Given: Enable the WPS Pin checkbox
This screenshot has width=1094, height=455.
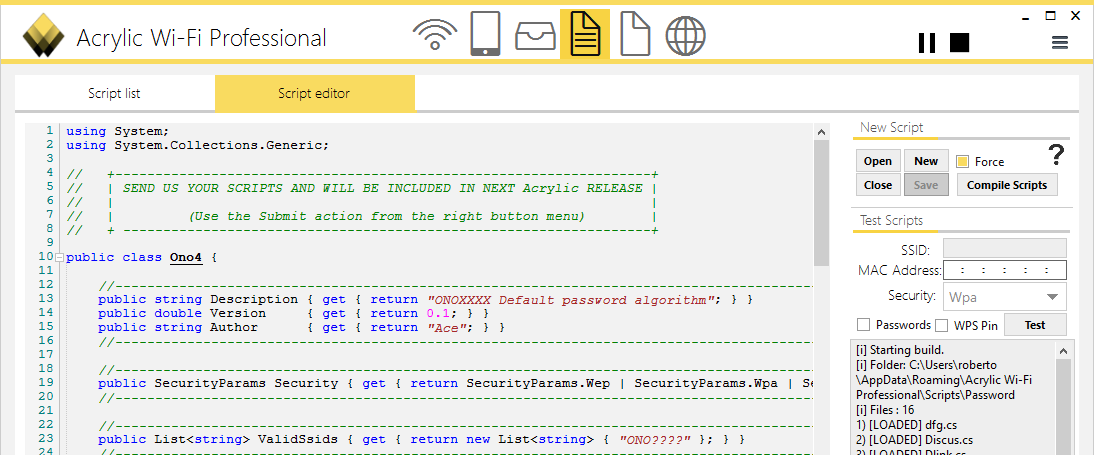Looking at the screenshot, I should pyautogui.click(x=942, y=325).
